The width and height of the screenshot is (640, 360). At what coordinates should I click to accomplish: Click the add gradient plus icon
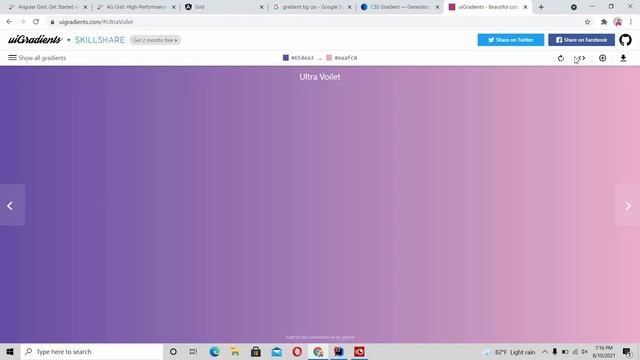click(602, 58)
